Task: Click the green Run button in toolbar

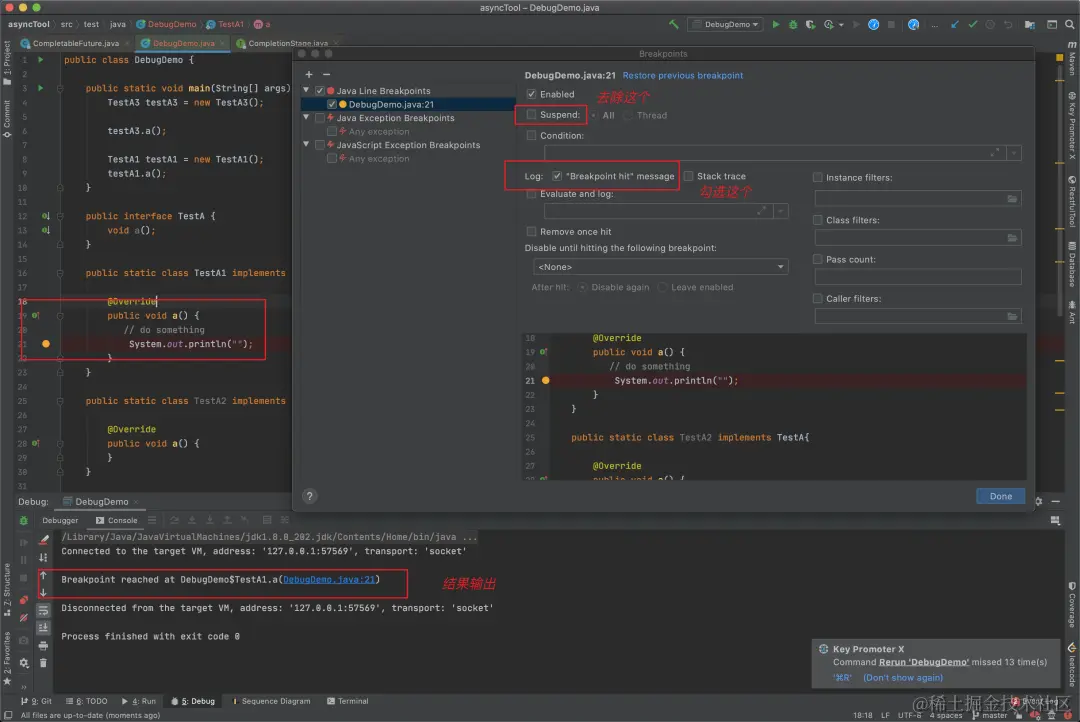Action: click(775, 24)
